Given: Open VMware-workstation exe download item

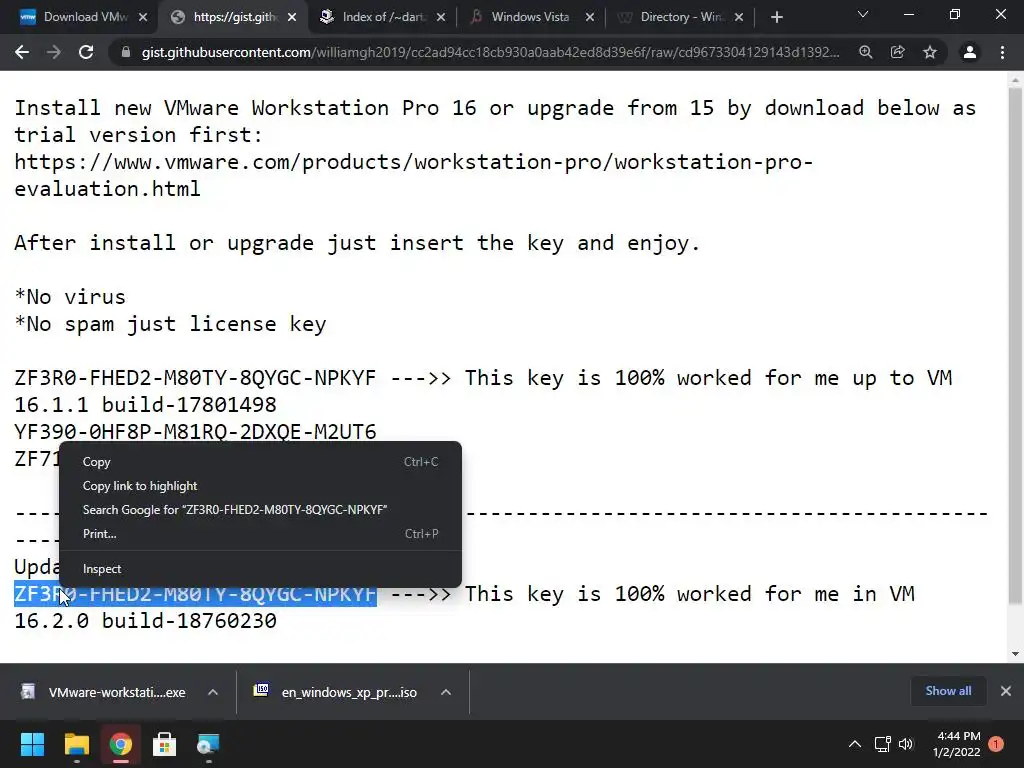Looking at the screenshot, I should point(104,692).
